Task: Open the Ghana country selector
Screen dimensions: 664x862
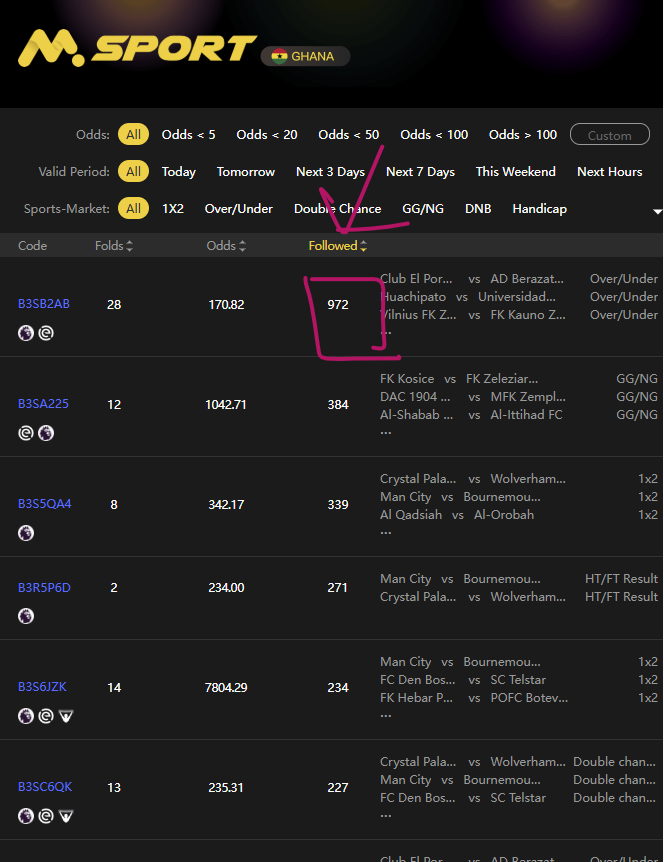Action: tap(305, 56)
